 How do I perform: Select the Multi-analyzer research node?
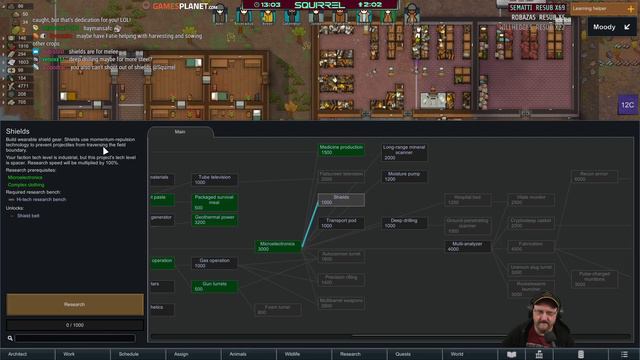(468, 246)
